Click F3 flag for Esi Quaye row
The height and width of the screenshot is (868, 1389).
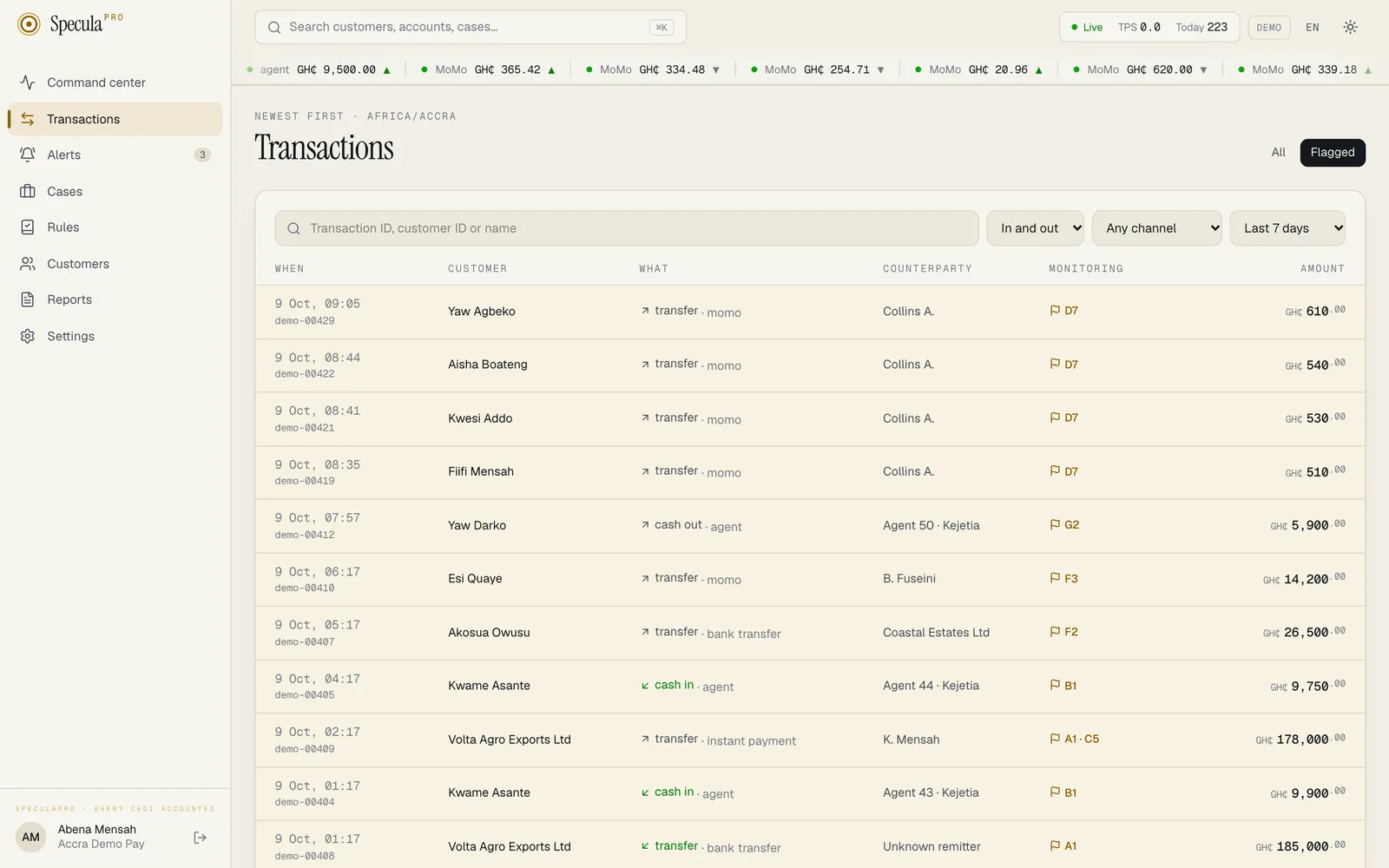1064,578
